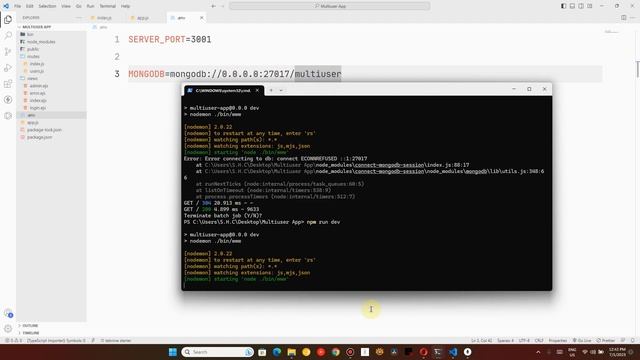Open the Search view in activity bar
Viewport: 640px width, 360px height.
pos(8,36)
